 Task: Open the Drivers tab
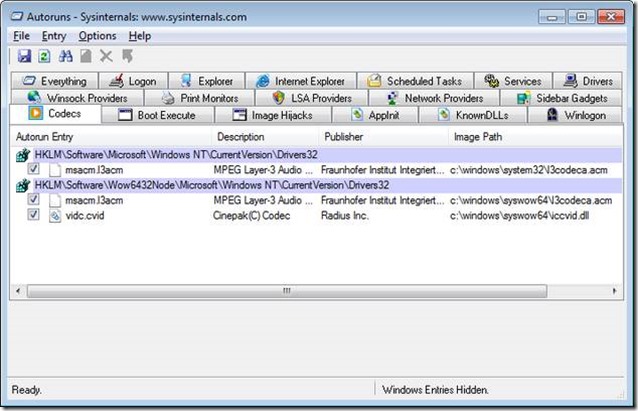(588, 81)
